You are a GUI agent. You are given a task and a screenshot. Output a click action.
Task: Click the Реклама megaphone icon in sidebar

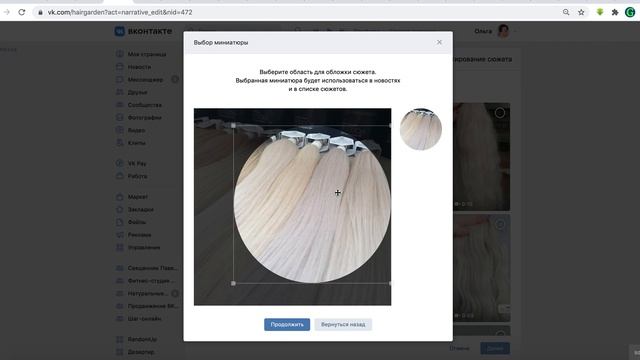coord(120,235)
